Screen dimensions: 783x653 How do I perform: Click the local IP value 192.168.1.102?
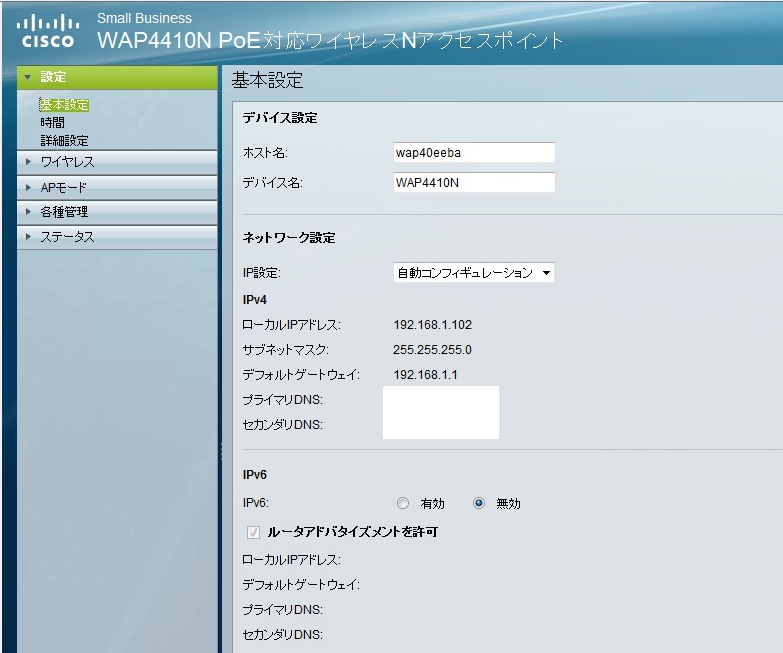coord(432,325)
